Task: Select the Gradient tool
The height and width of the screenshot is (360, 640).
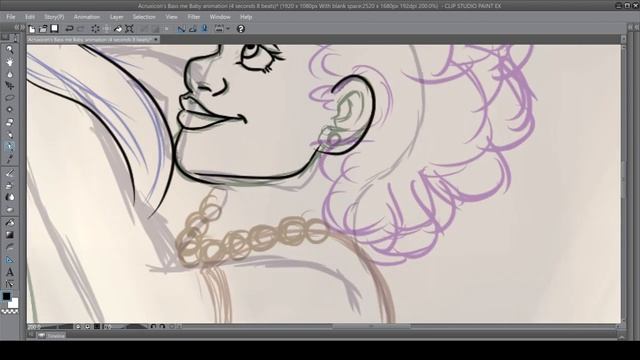Action: click(x=10, y=235)
